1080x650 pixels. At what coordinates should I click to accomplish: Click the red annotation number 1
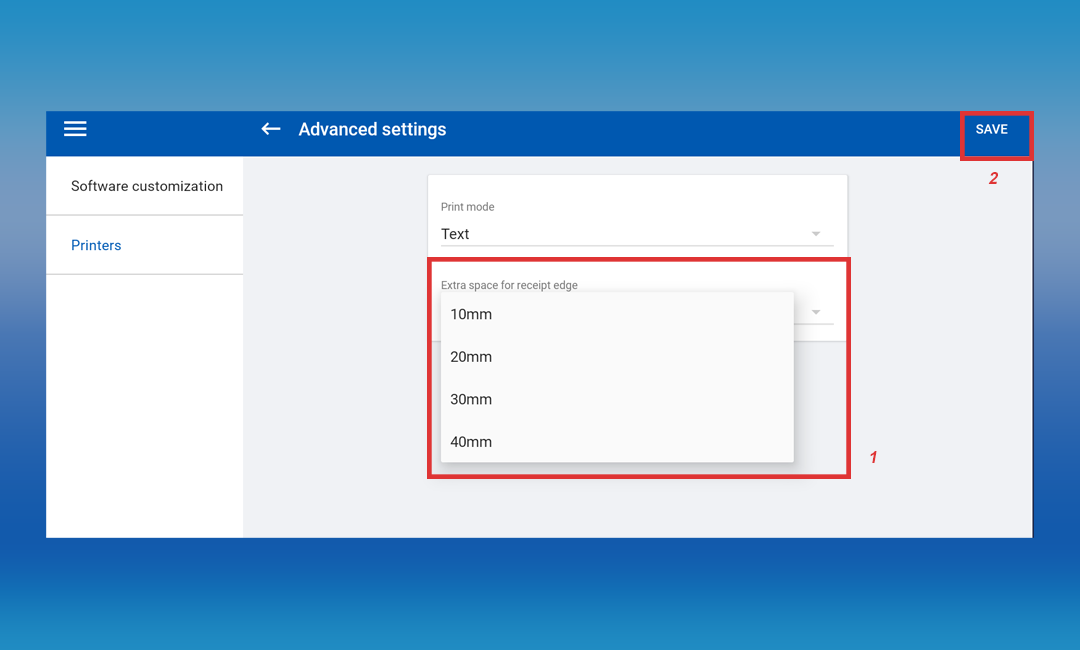click(873, 457)
